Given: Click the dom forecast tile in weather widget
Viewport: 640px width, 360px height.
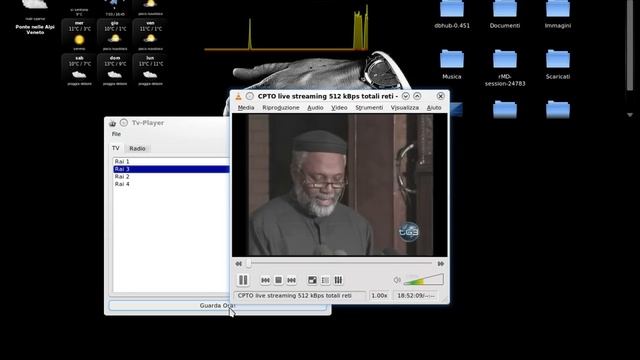Looking at the screenshot, I should coord(115,71).
